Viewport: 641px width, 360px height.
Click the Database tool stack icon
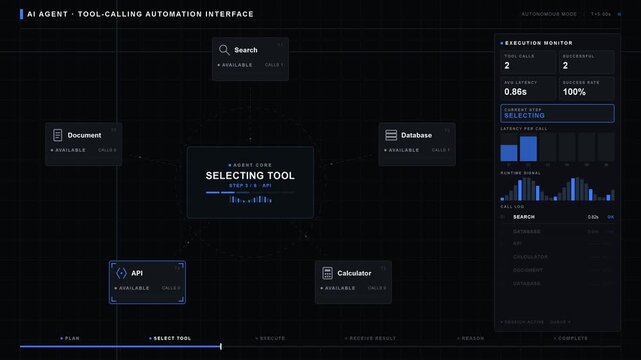point(391,135)
